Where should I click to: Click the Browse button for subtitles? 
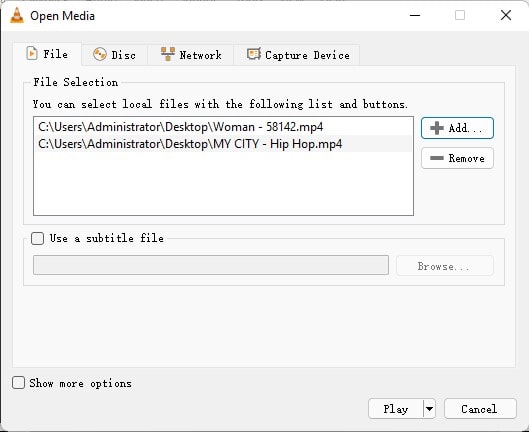(445, 266)
